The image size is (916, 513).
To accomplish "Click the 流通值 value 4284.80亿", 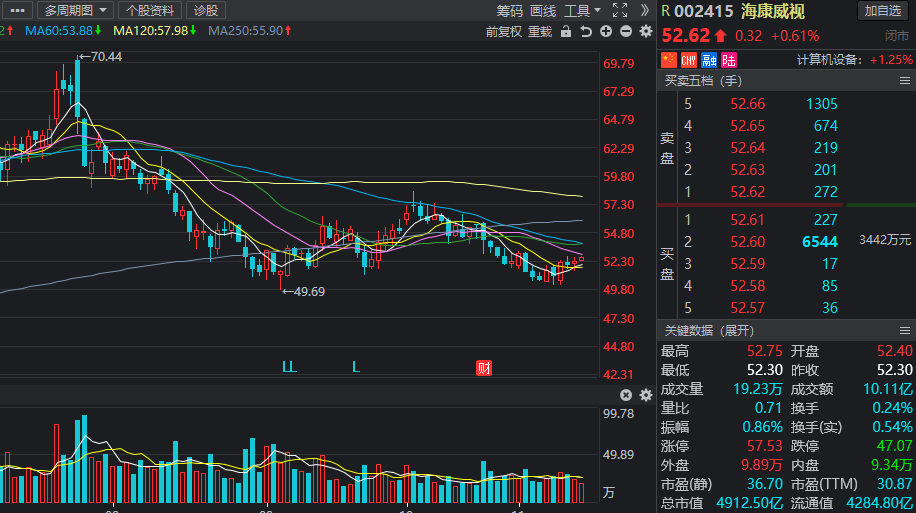I will (879, 503).
